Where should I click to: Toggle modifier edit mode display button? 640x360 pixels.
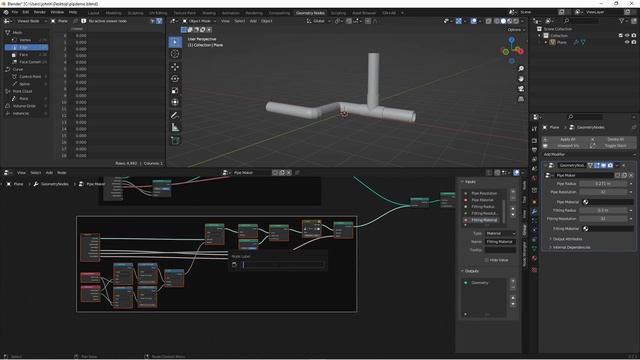click(597, 165)
